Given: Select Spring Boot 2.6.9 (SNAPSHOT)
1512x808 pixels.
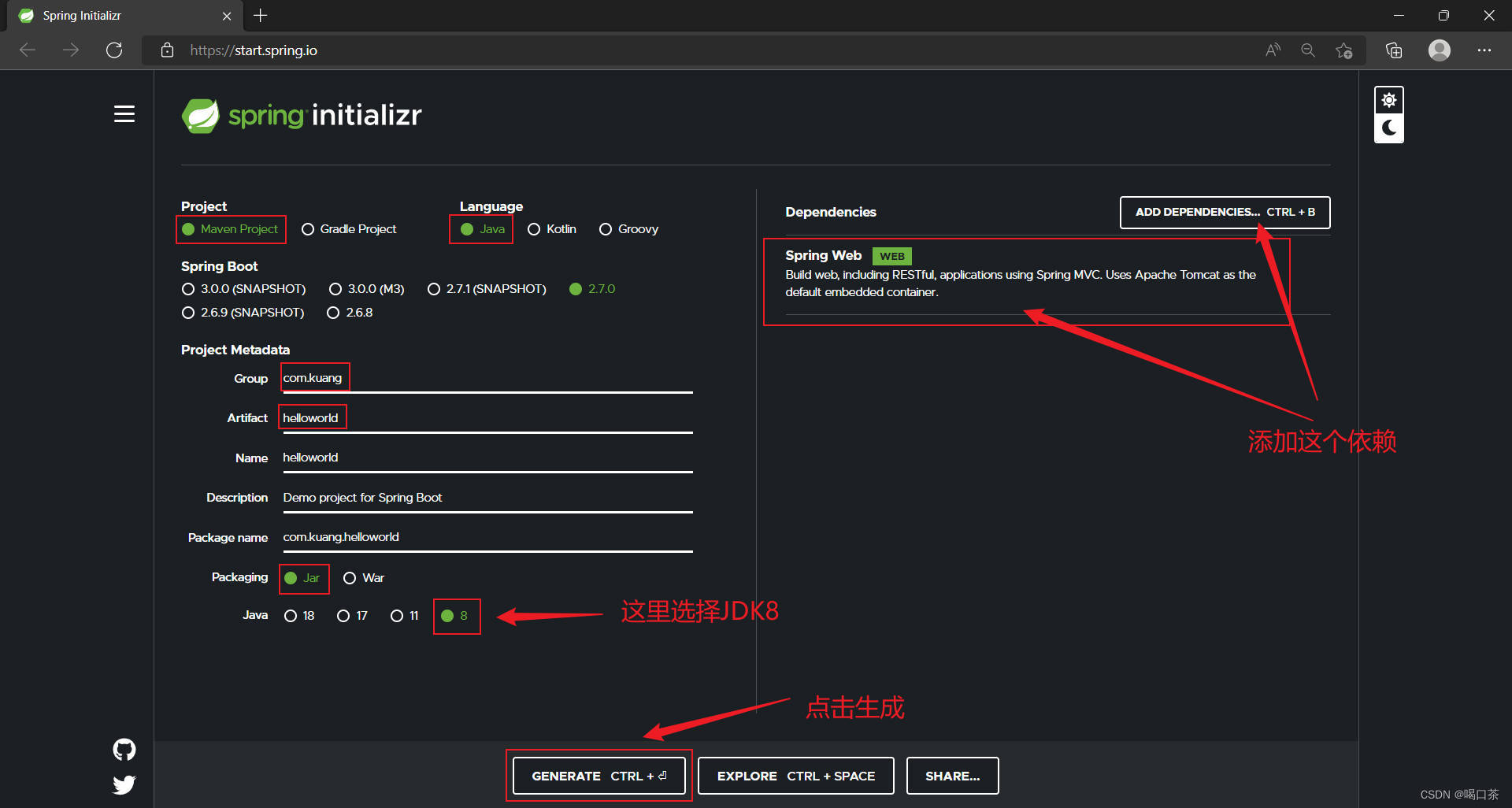Looking at the screenshot, I should (243, 313).
